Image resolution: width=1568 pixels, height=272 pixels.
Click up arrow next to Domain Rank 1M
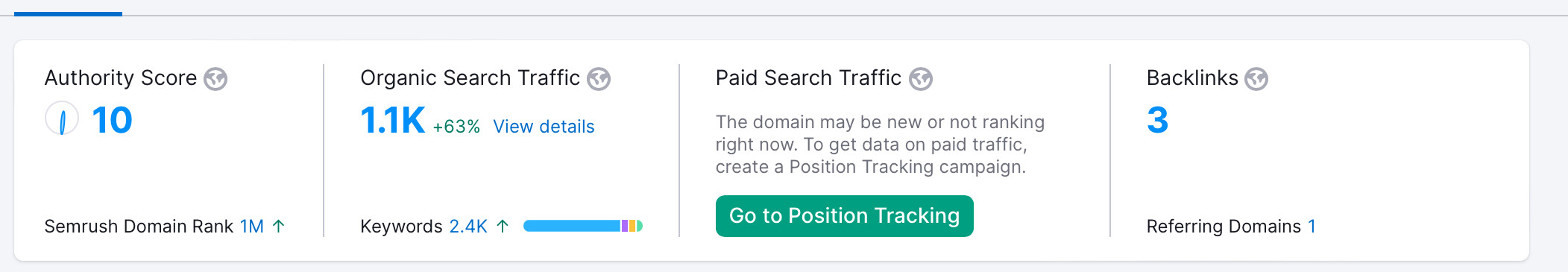[279, 226]
